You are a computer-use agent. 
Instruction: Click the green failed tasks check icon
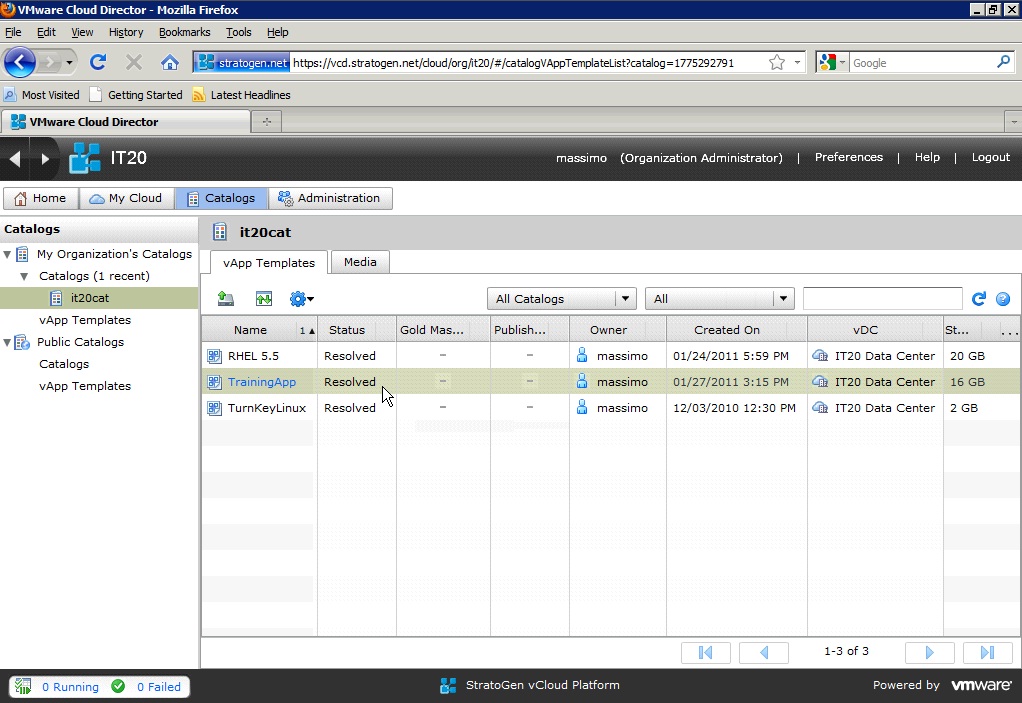118,686
